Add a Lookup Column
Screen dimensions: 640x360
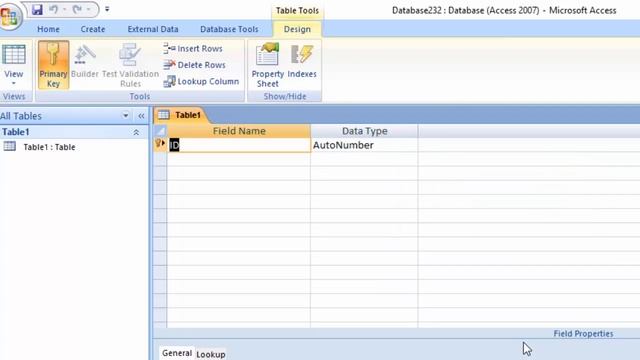pyautogui.click(x=201, y=82)
